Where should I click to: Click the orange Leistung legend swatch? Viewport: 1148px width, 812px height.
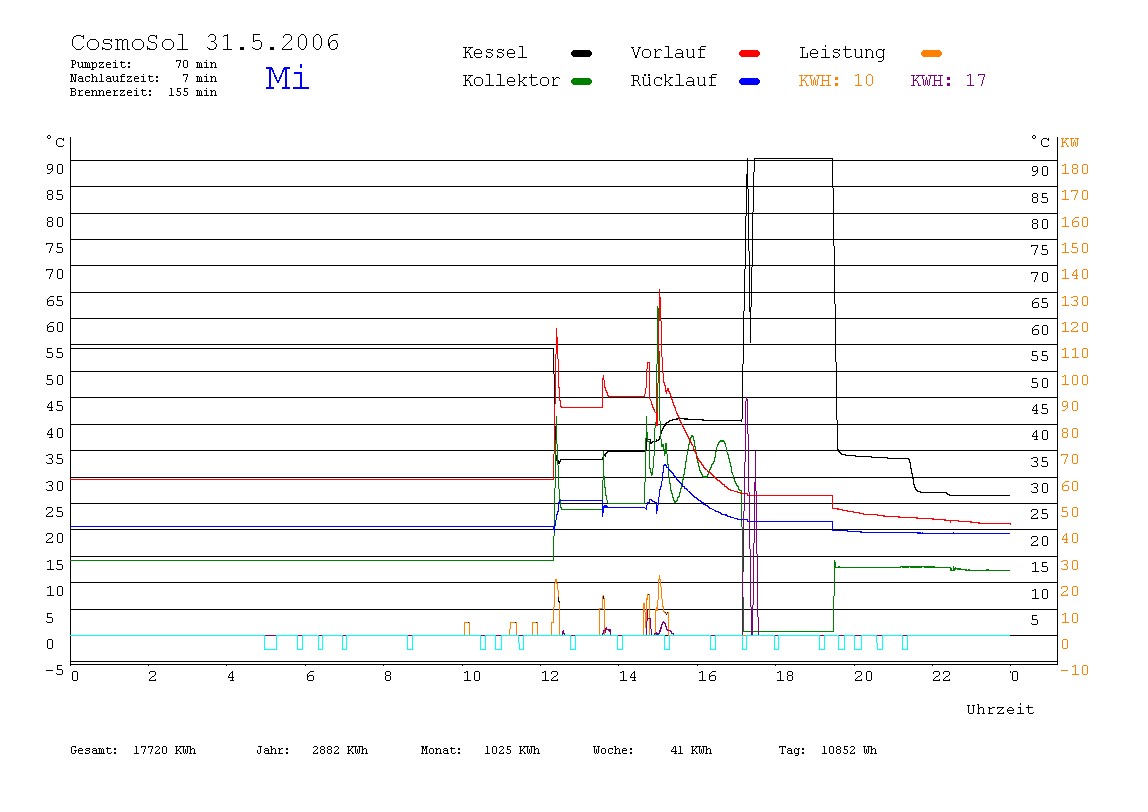tap(931, 53)
